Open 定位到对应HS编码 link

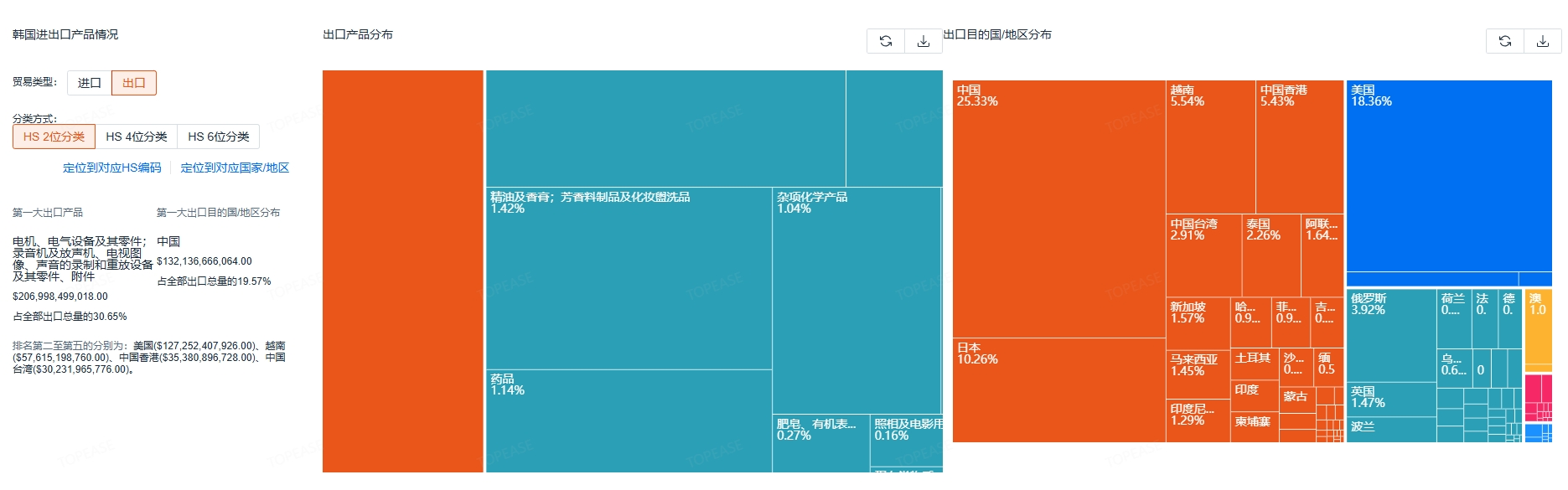[x=111, y=168]
